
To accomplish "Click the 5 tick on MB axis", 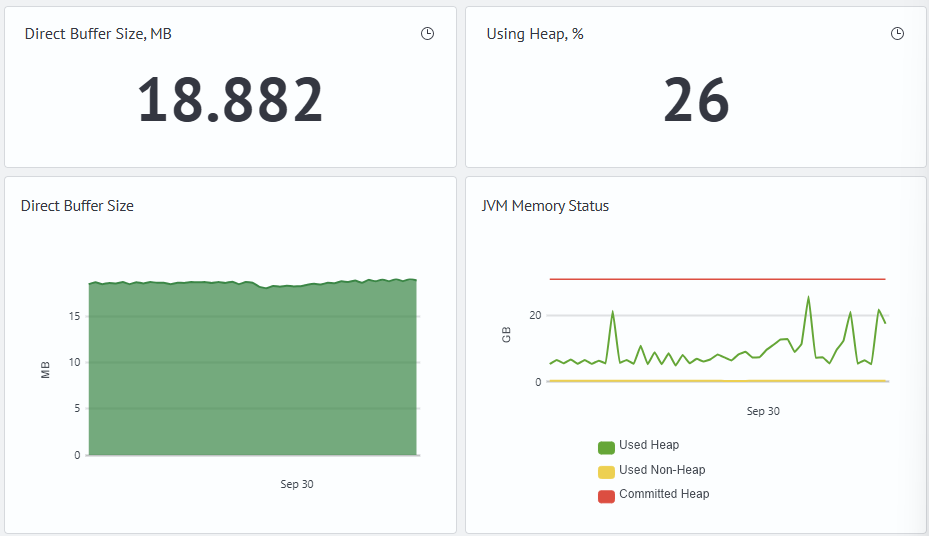I will coord(77,409).
